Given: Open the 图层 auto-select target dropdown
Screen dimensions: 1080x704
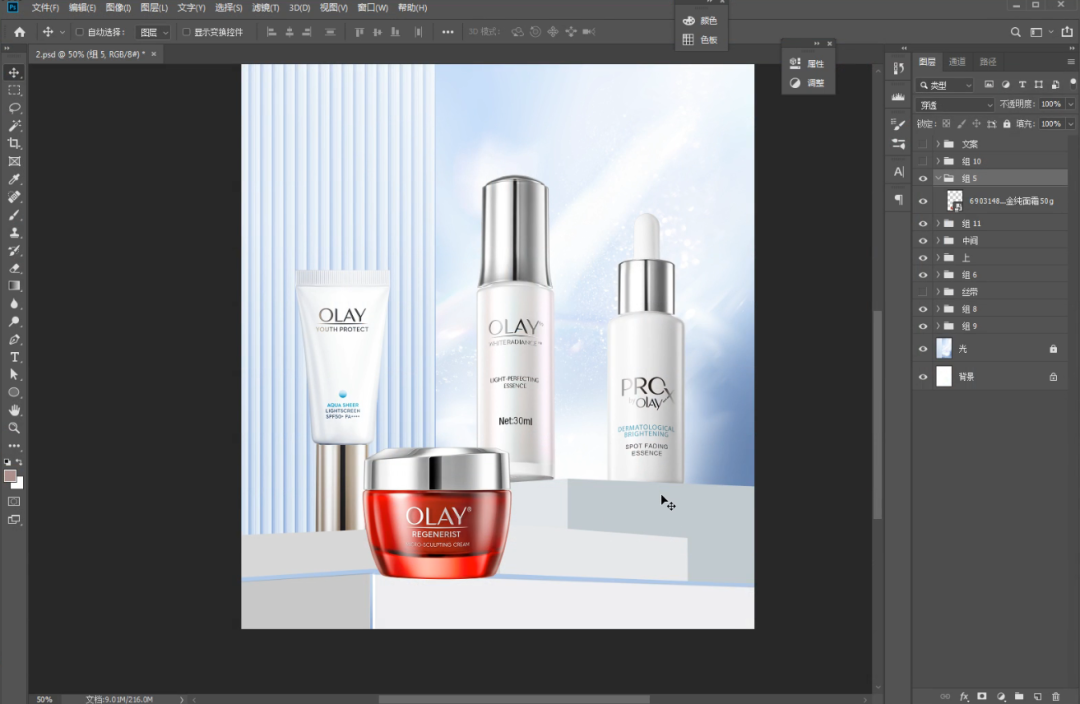Looking at the screenshot, I should coord(154,32).
